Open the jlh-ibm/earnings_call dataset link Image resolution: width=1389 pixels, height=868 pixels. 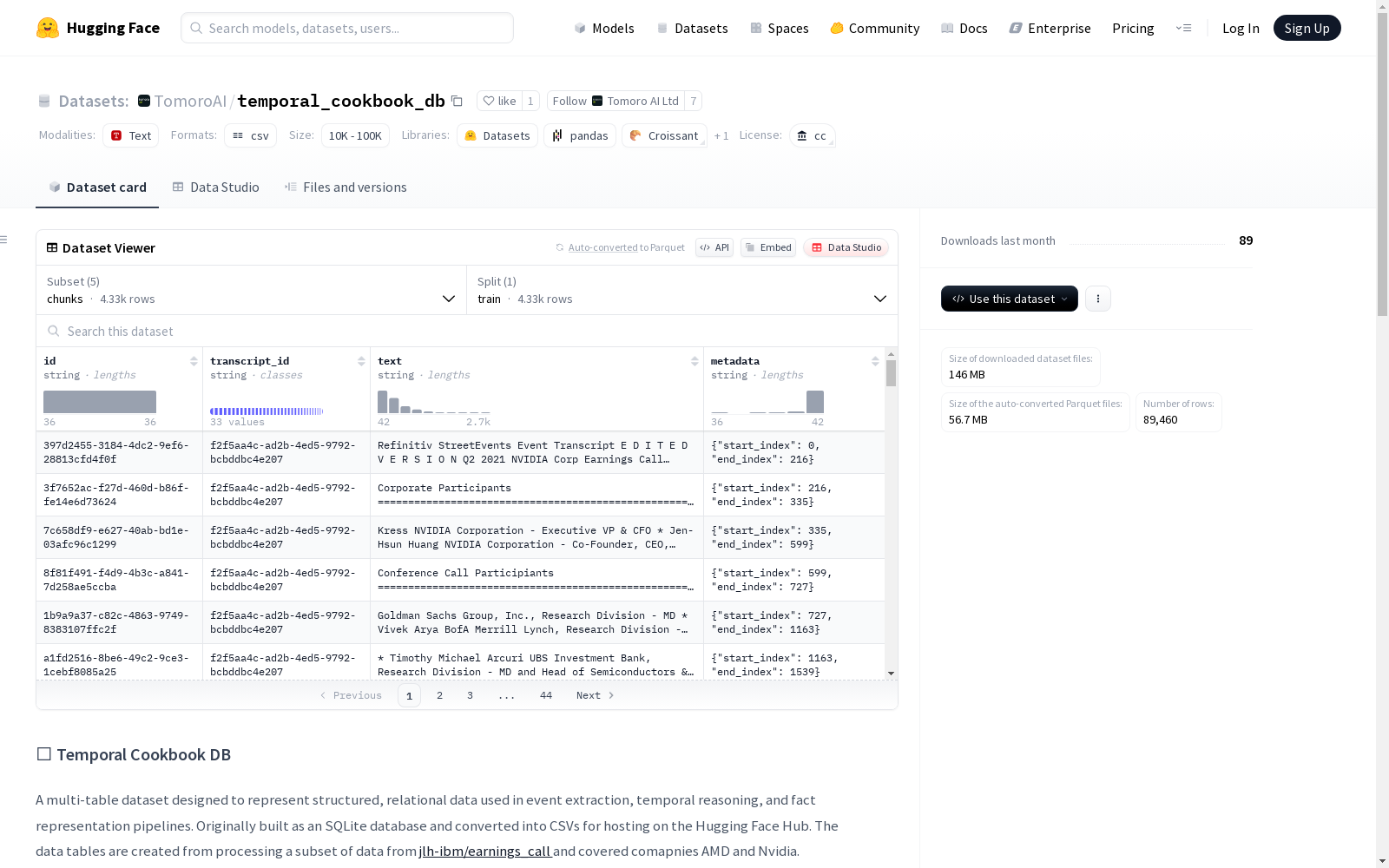pyautogui.click(x=484, y=851)
